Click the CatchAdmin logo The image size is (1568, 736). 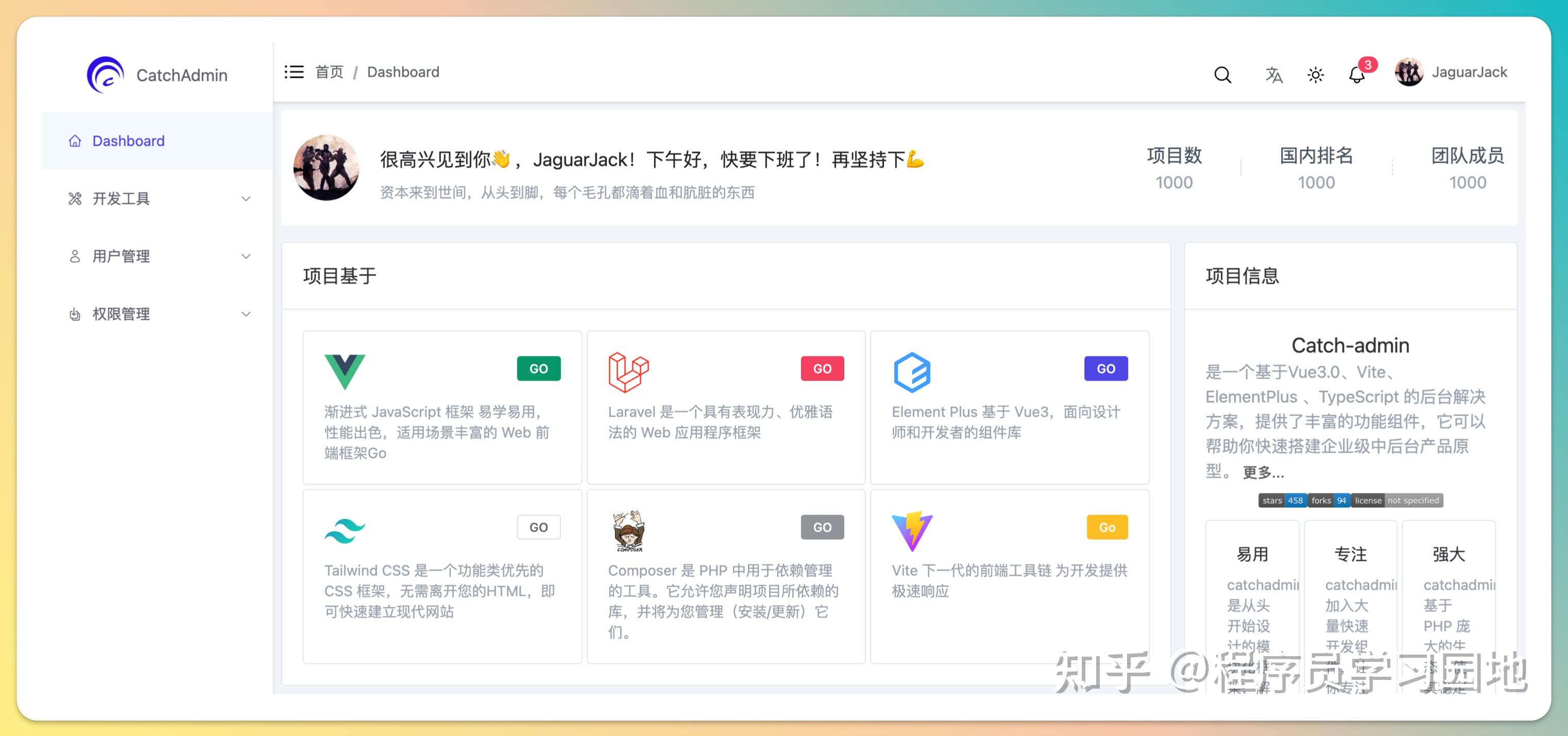(x=107, y=74)
